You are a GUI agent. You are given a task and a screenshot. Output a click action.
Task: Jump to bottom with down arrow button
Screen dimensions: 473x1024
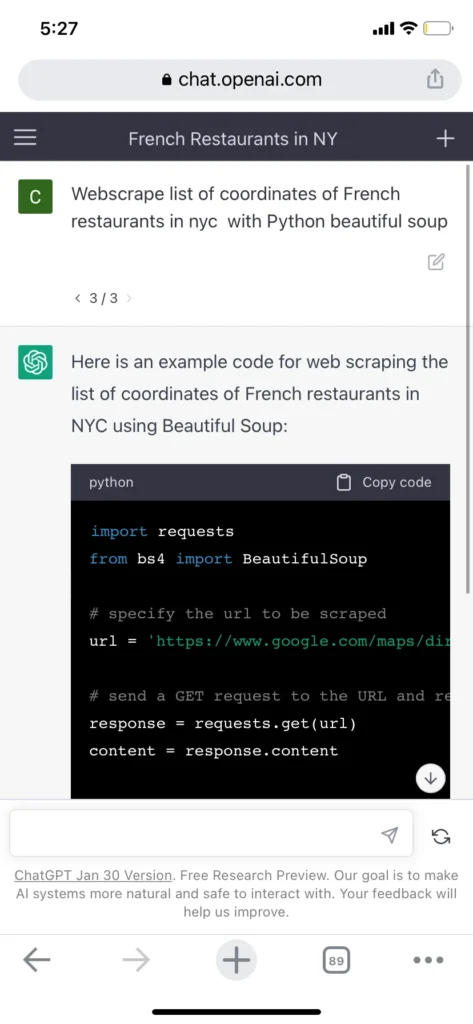pos(430,778)
